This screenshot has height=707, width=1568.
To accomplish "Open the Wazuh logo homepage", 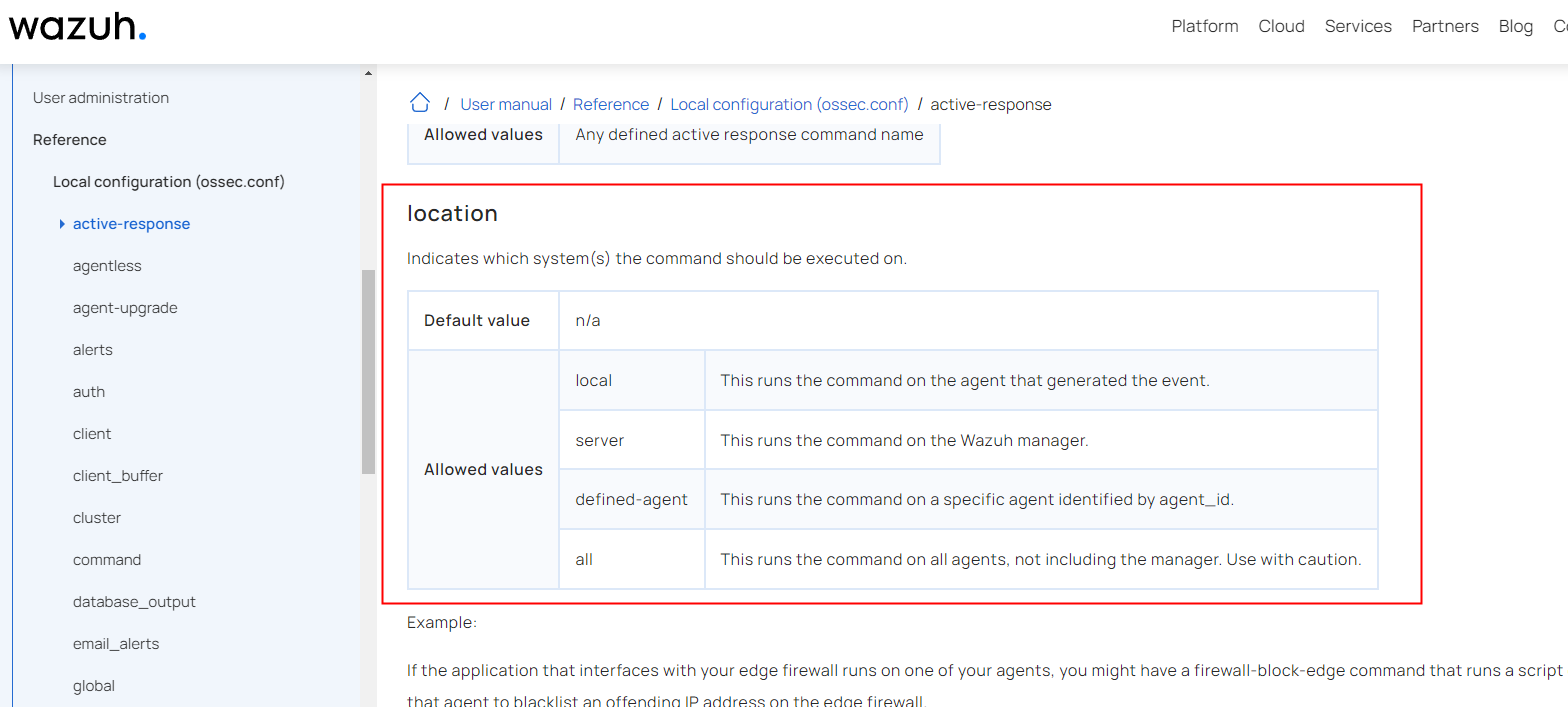I will [78, 27].
